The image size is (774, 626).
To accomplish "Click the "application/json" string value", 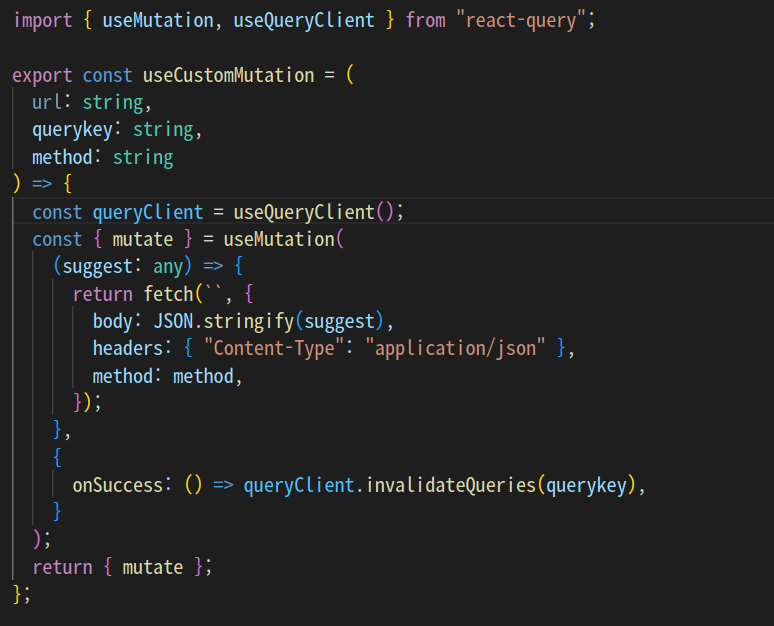I will (x=455, y=349).
